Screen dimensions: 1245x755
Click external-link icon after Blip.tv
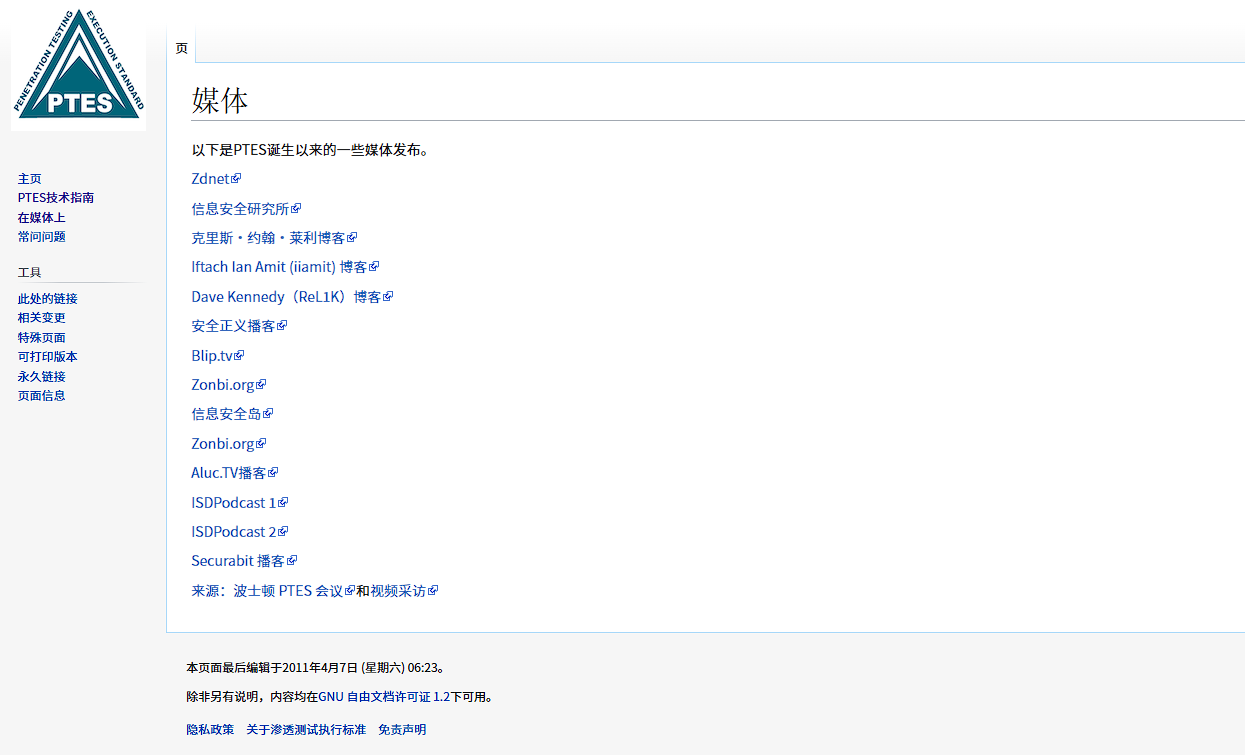click(x=239, y=356)
